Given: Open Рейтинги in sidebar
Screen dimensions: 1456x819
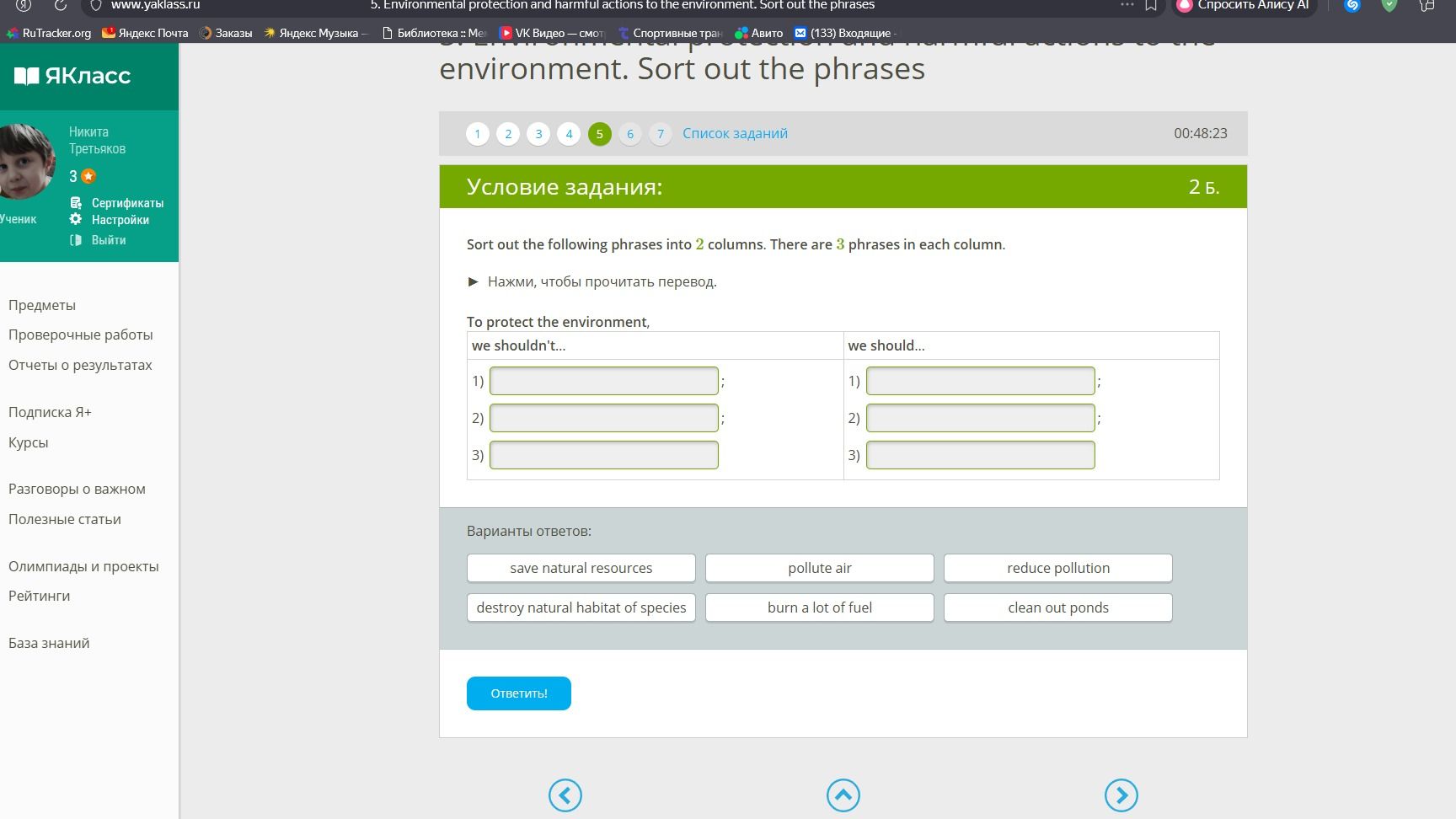Looking at the screenshot, I should pos(40,596).
